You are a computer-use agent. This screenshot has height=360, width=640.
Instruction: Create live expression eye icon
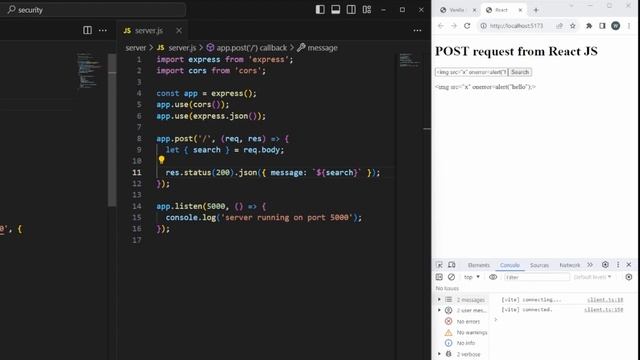[493, 277]
